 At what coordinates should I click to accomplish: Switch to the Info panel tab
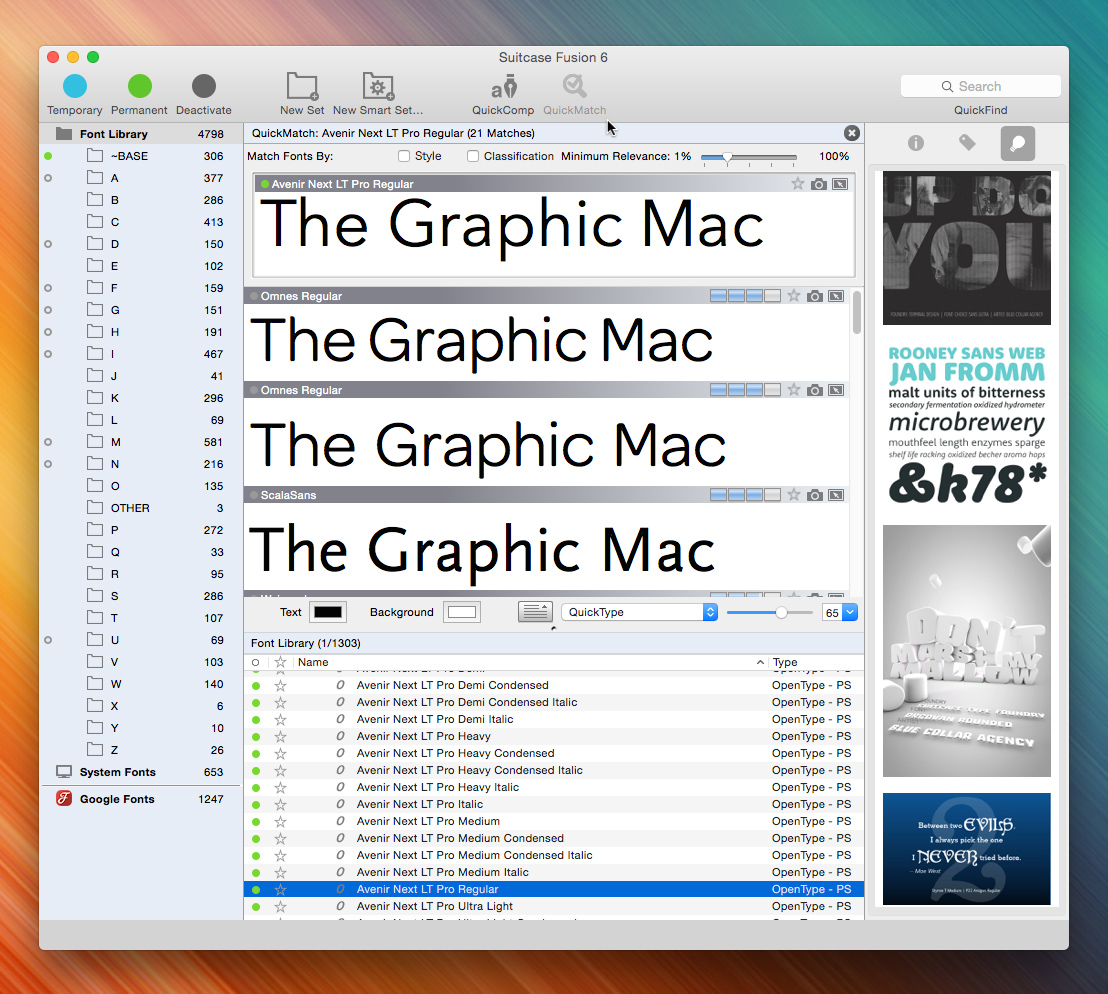[x=916, y=143]
